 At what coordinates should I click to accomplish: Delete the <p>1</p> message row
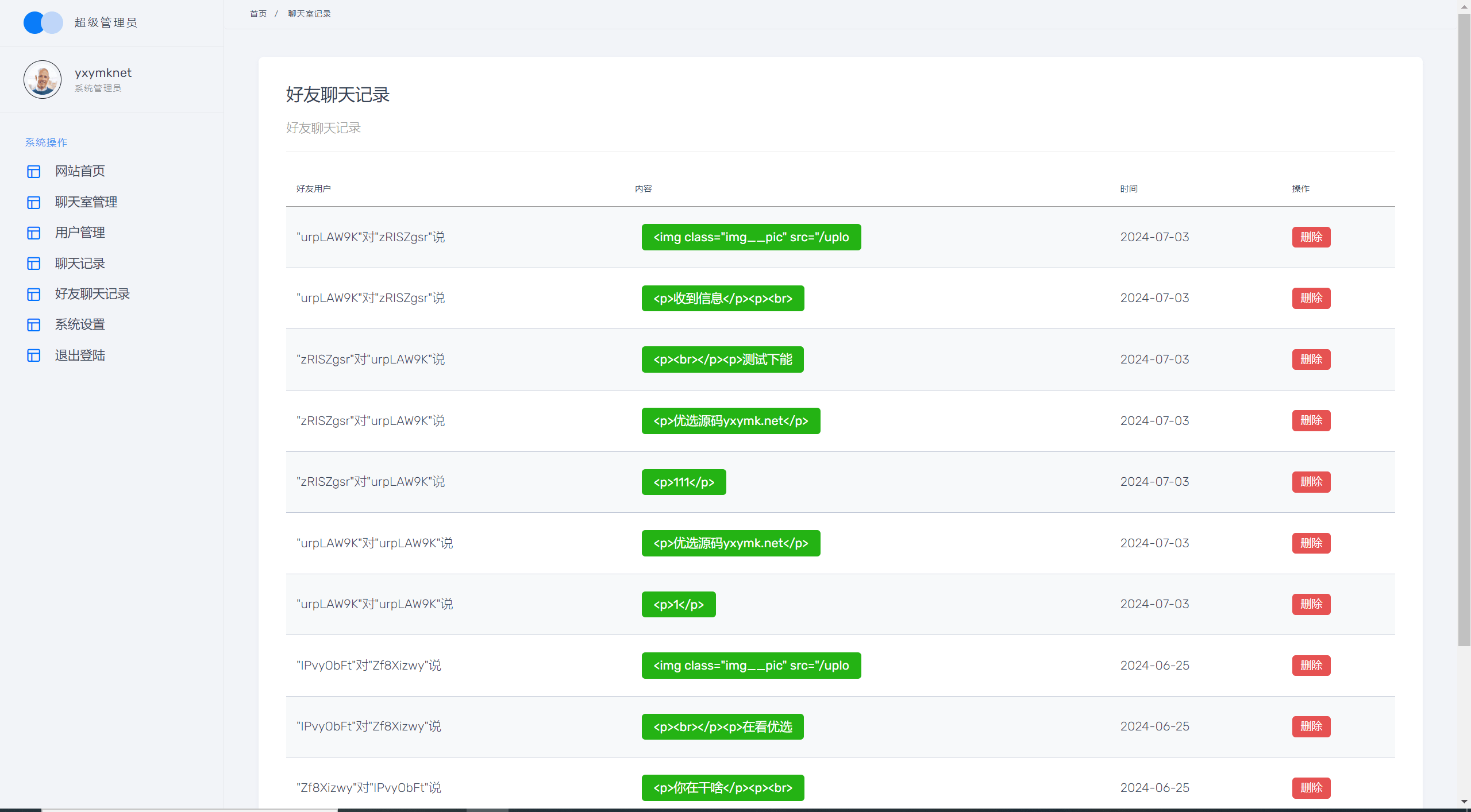click(1311, 604)
